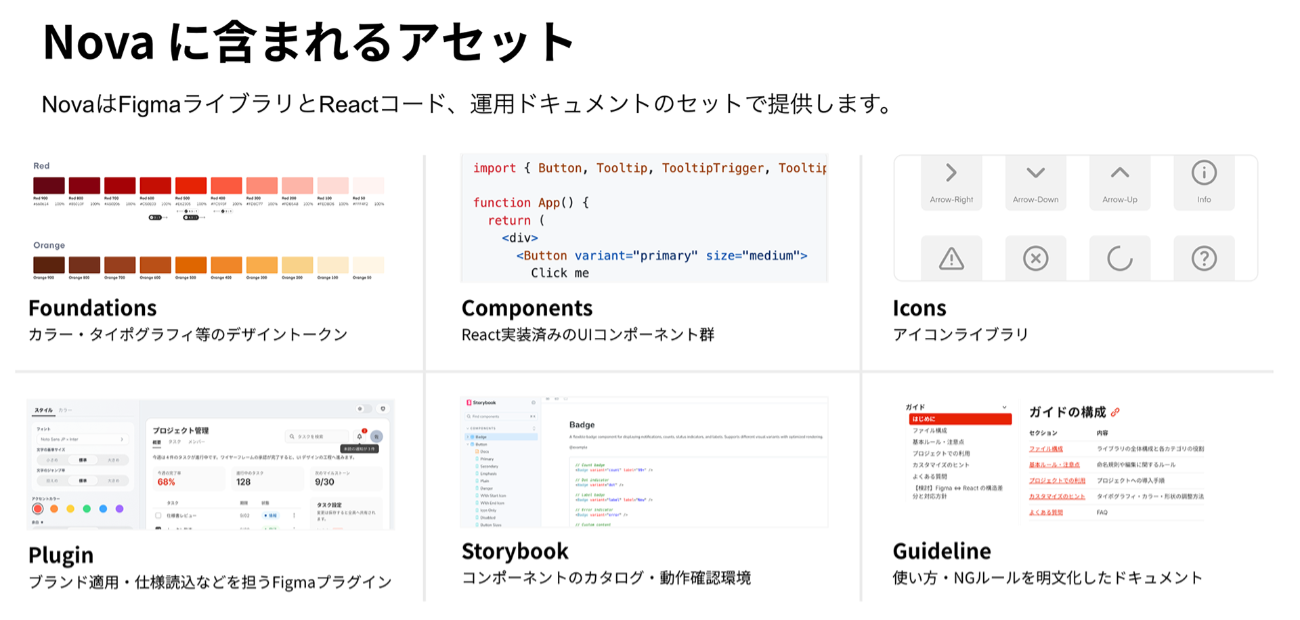This screenshot has width=1300, height=620.
Task: Click the circled X error icon
Action: 1035,259
